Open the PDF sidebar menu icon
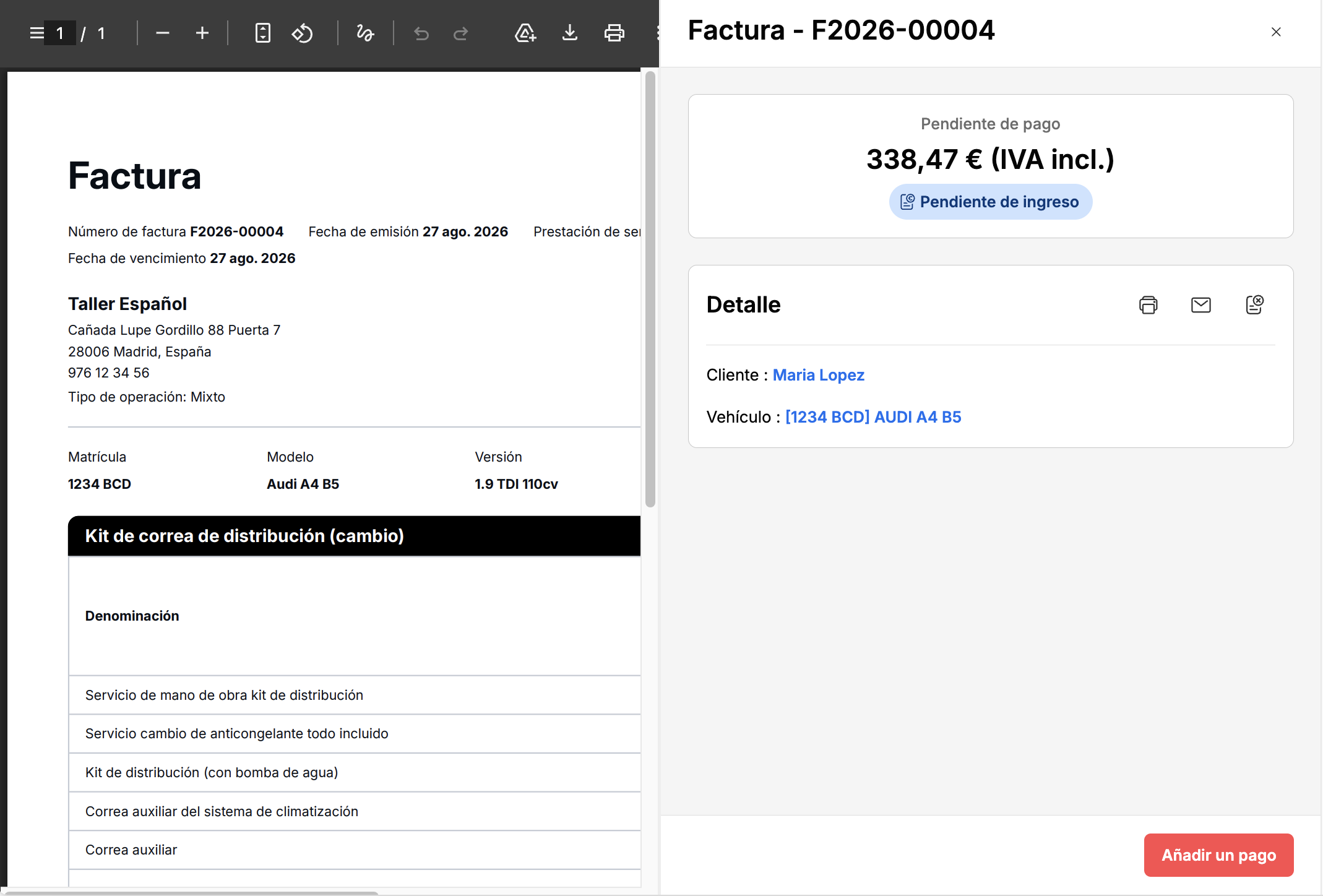 [x=37, y=33]
